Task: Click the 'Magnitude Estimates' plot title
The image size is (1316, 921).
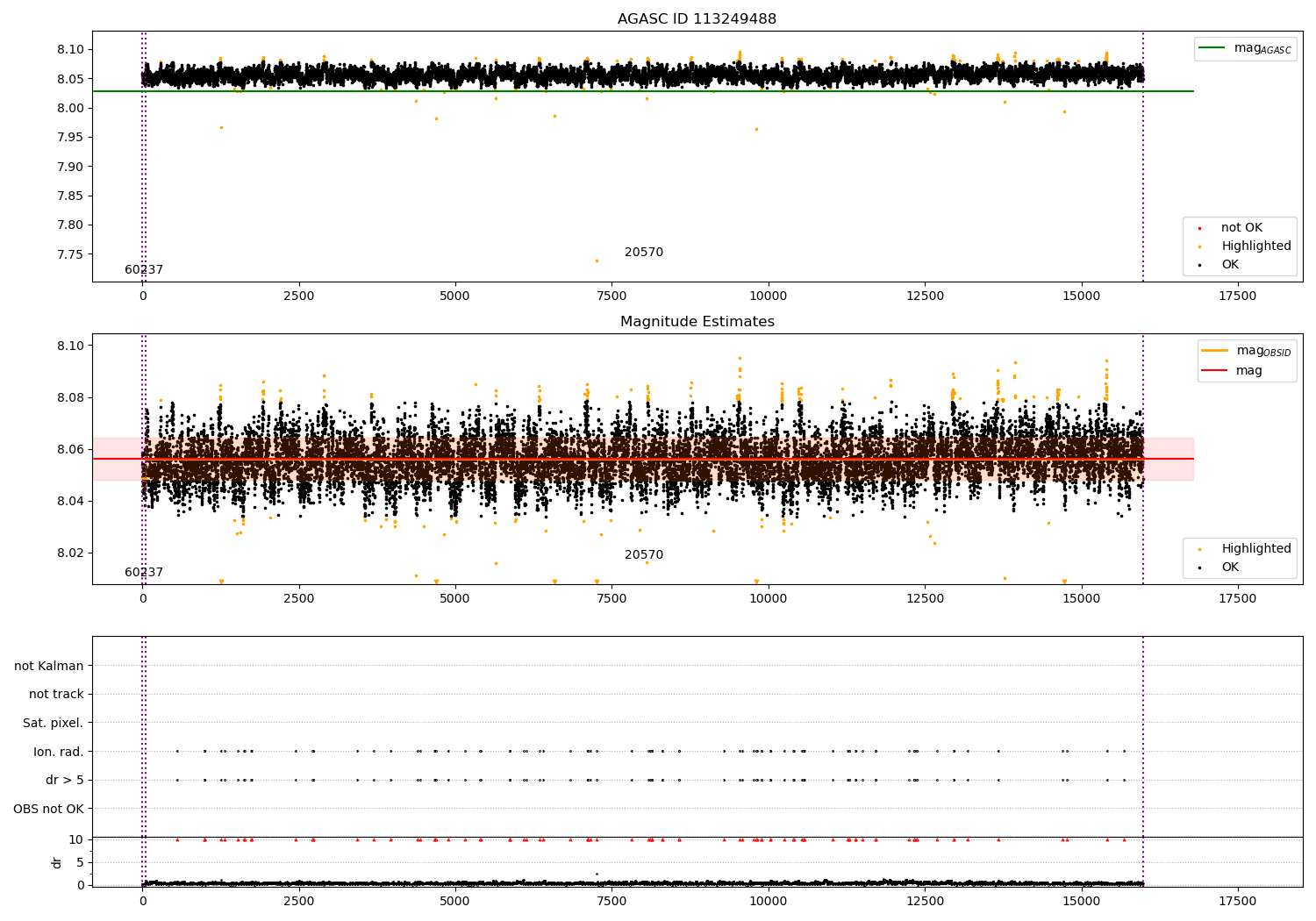Action: pyautogui.click(x=697, y=322)
